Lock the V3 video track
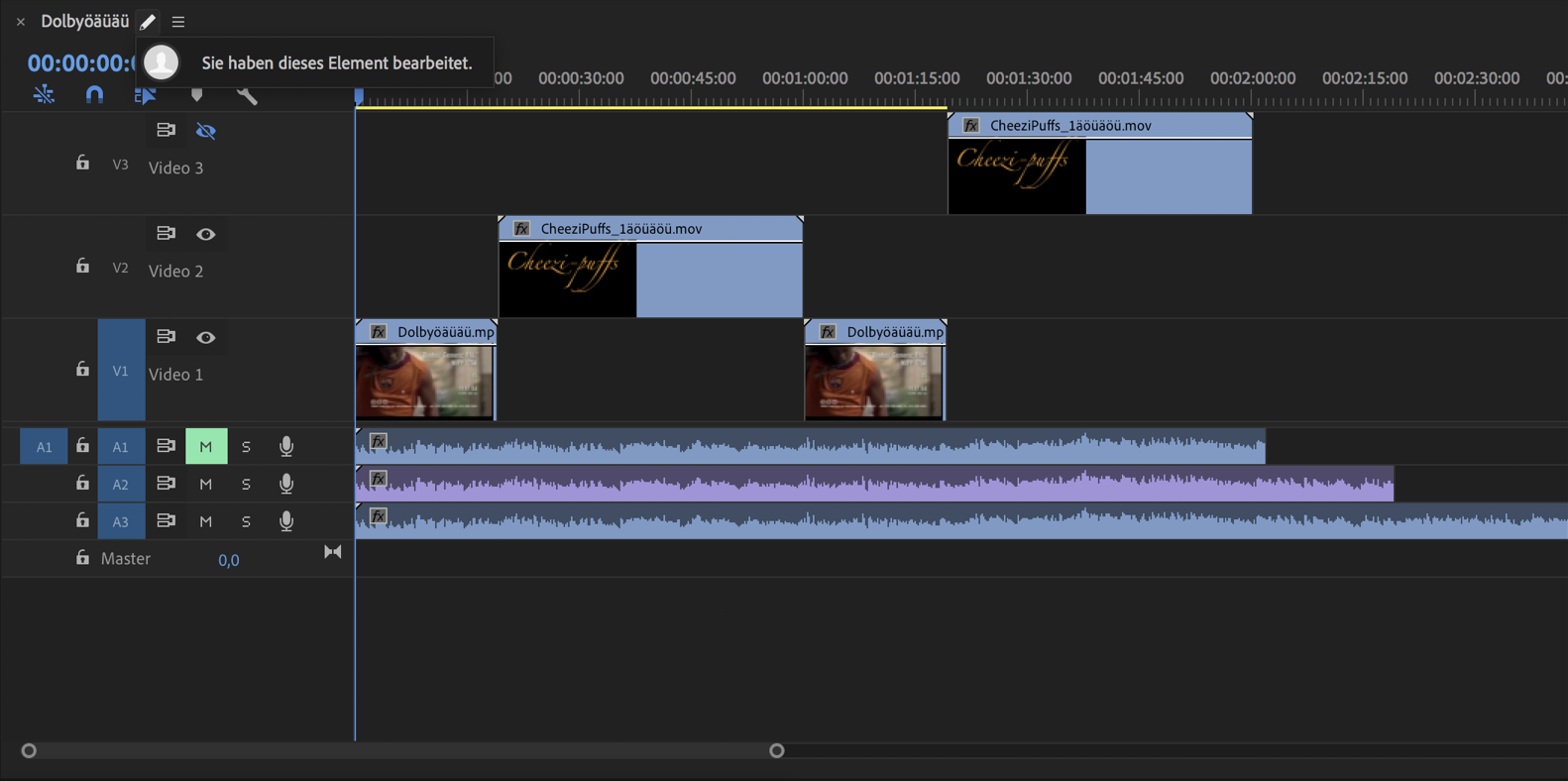1568x781 pixels. [82, 163]
